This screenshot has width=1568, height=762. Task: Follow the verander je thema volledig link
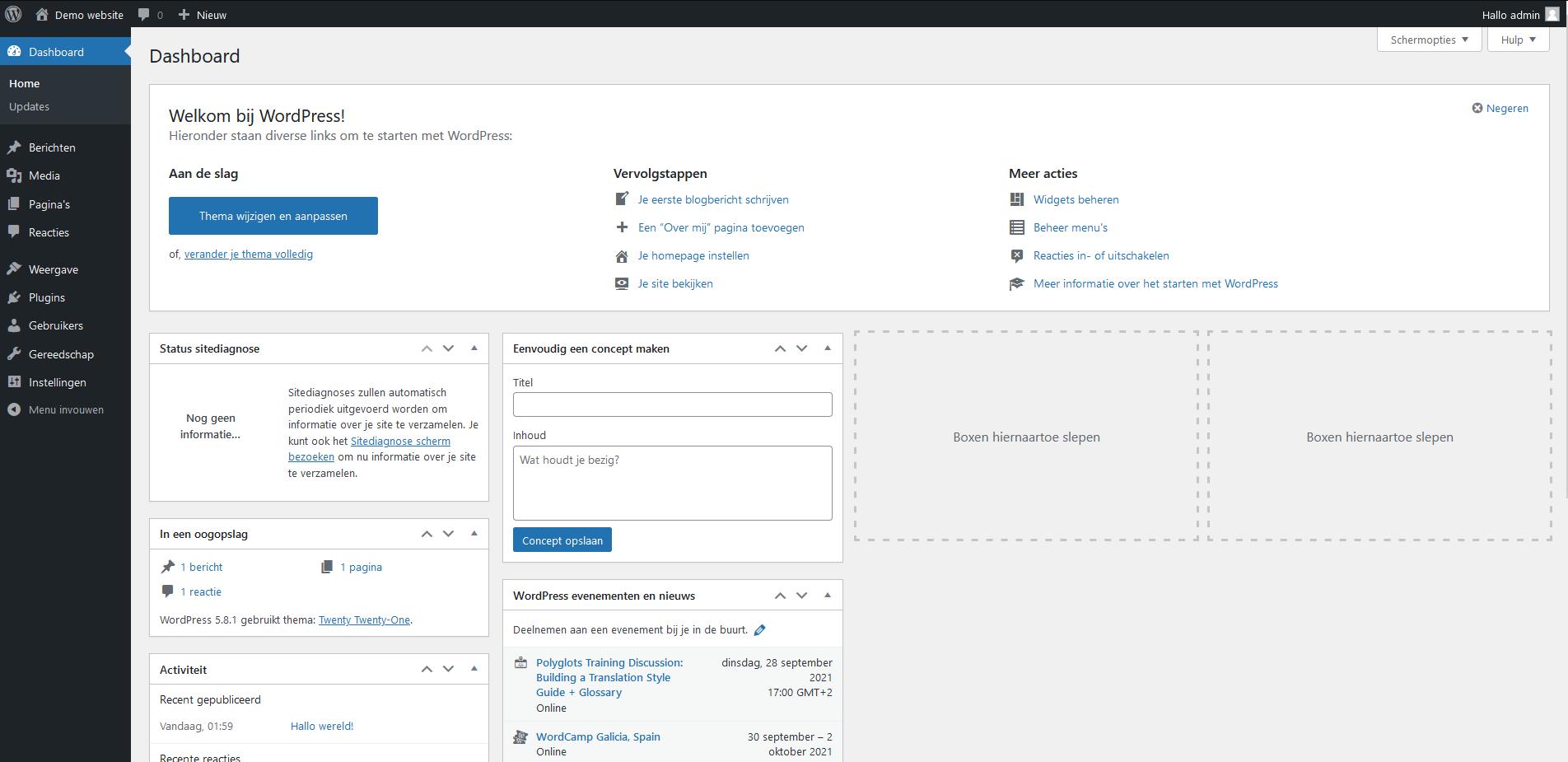click(x=249, y=254)
